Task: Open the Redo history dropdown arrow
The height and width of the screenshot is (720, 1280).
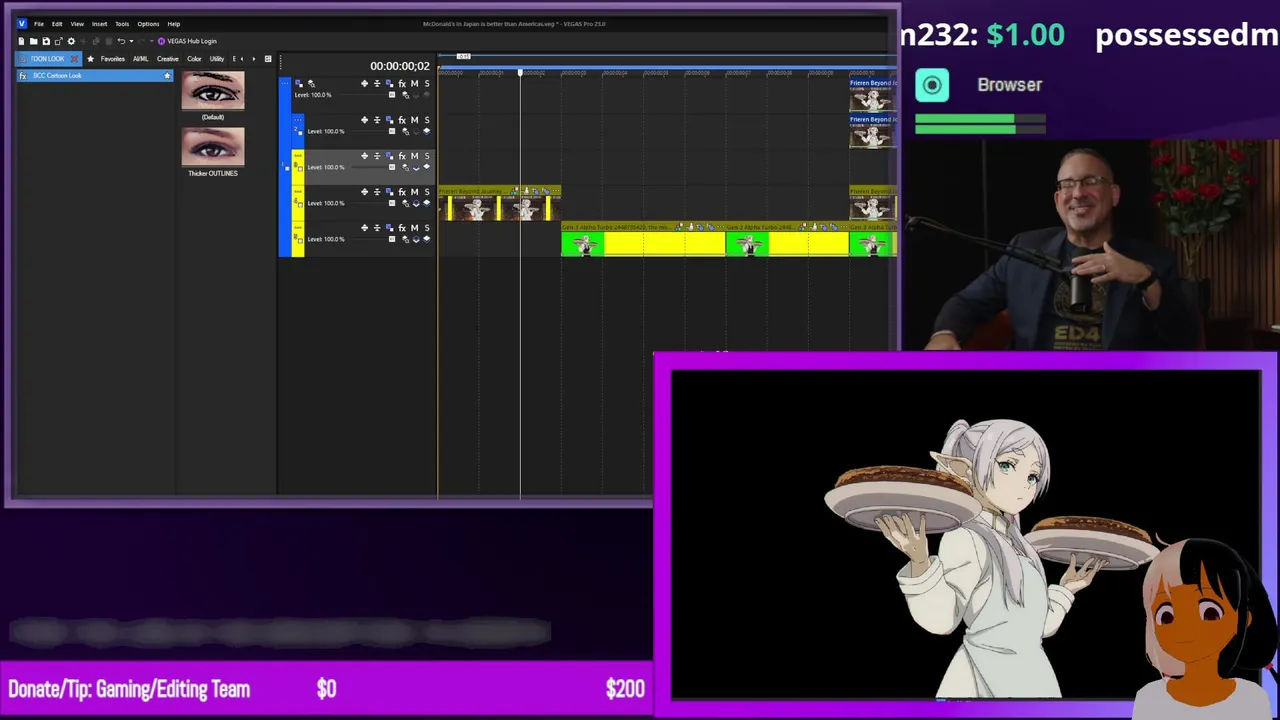Action: pyautogui.click(x=152, y=41)
